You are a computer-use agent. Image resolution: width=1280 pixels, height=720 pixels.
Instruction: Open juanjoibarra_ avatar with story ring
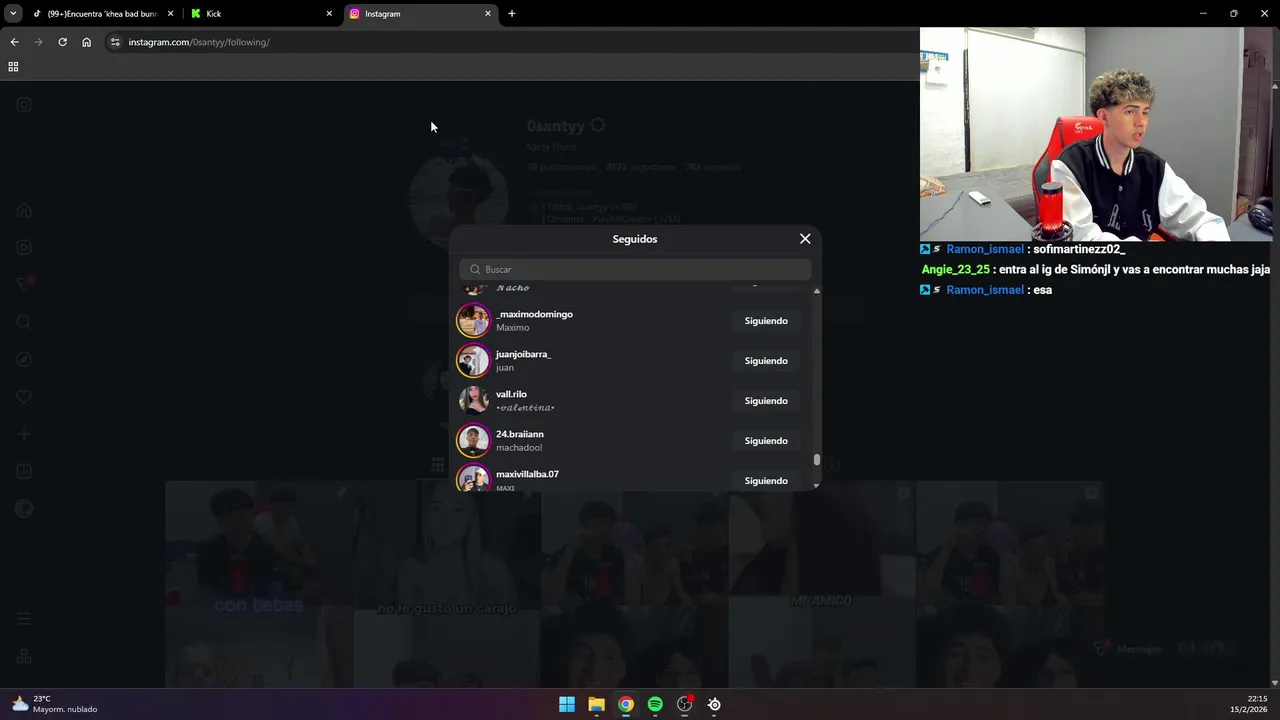coord(473,360)
